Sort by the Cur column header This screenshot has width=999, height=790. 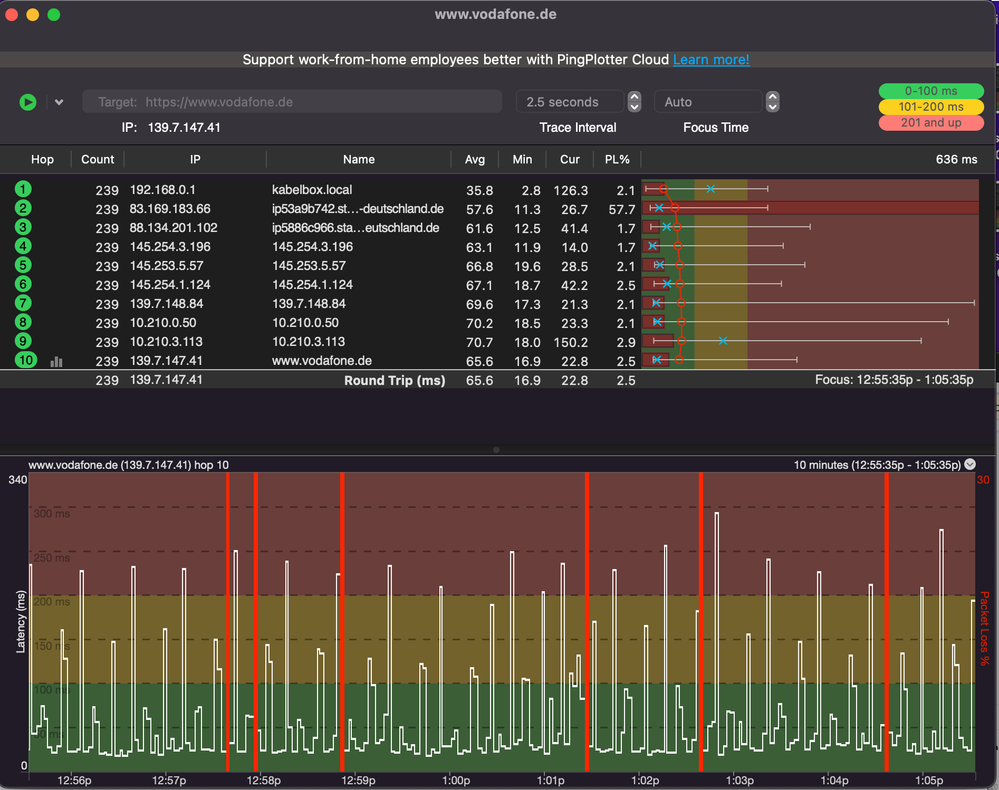[570, 160]
